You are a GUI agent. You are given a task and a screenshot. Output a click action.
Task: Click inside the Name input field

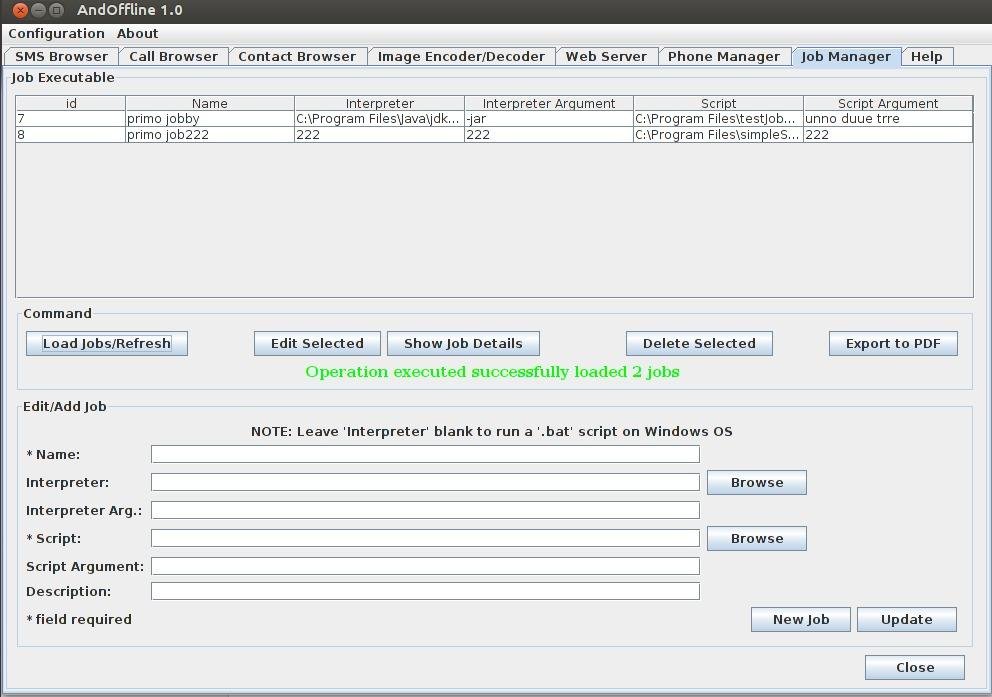tap(425, 453)
